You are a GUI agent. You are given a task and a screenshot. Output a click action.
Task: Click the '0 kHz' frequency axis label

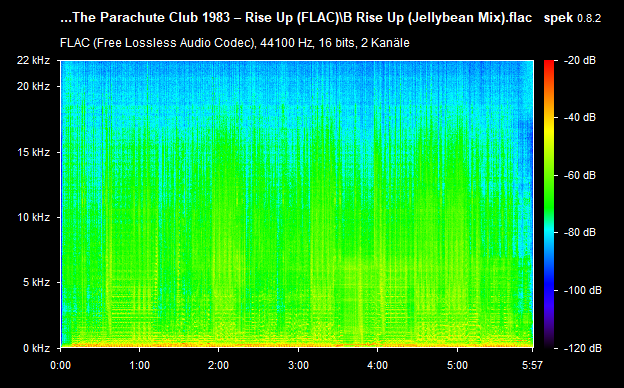click(36, 349)
